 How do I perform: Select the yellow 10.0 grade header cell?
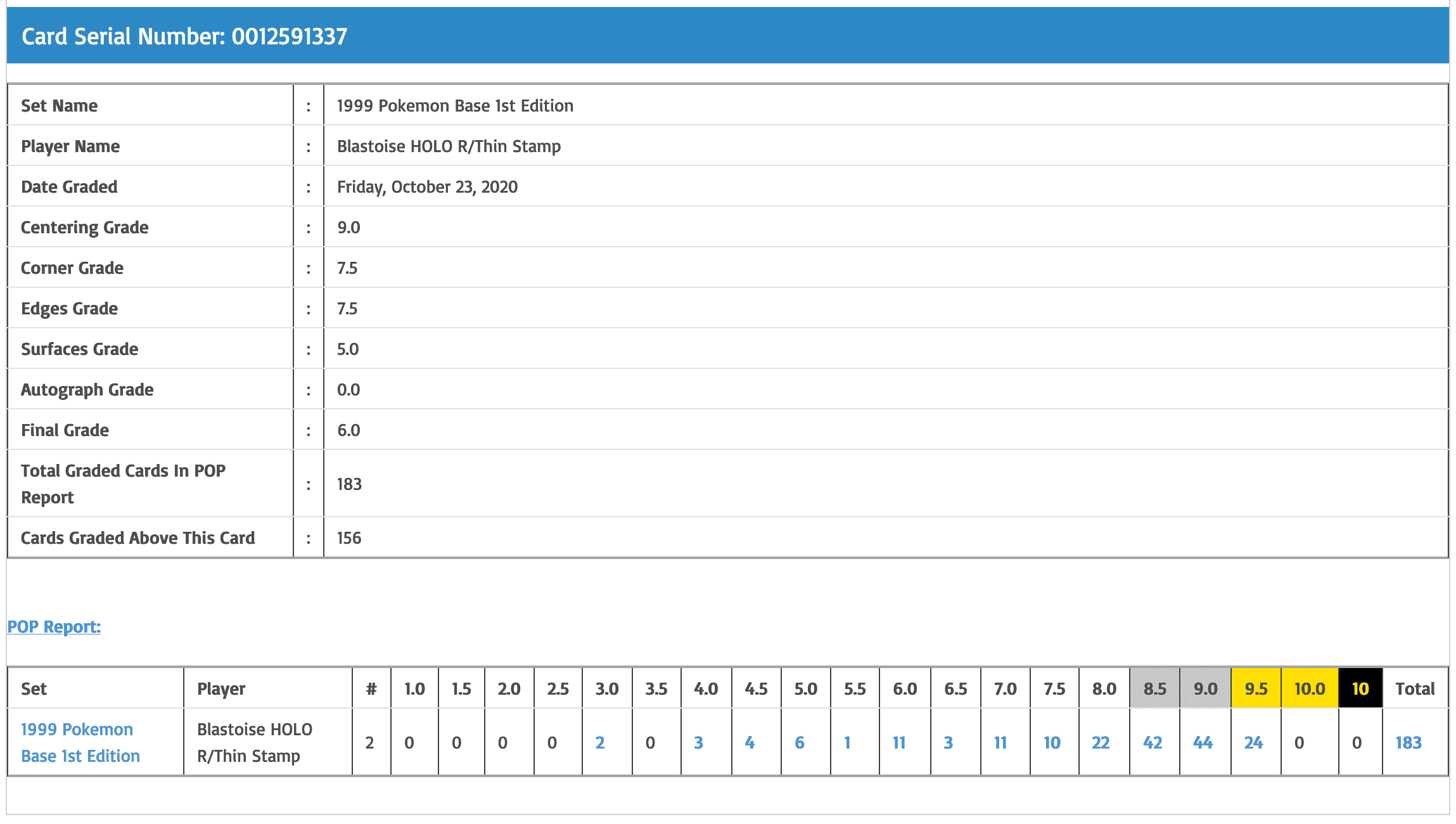[1310, 688]
